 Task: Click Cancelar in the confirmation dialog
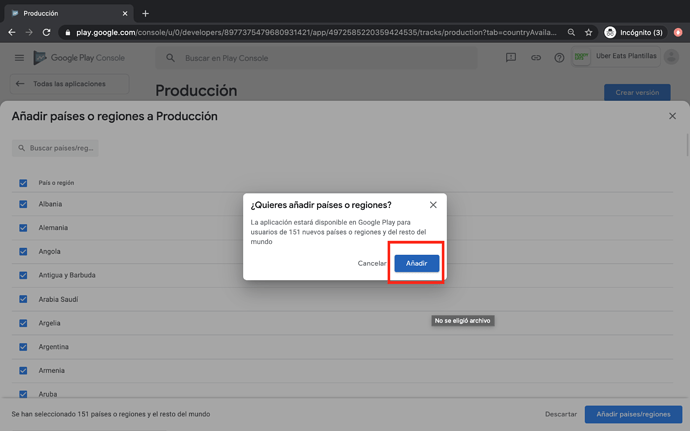pos(372,263)
